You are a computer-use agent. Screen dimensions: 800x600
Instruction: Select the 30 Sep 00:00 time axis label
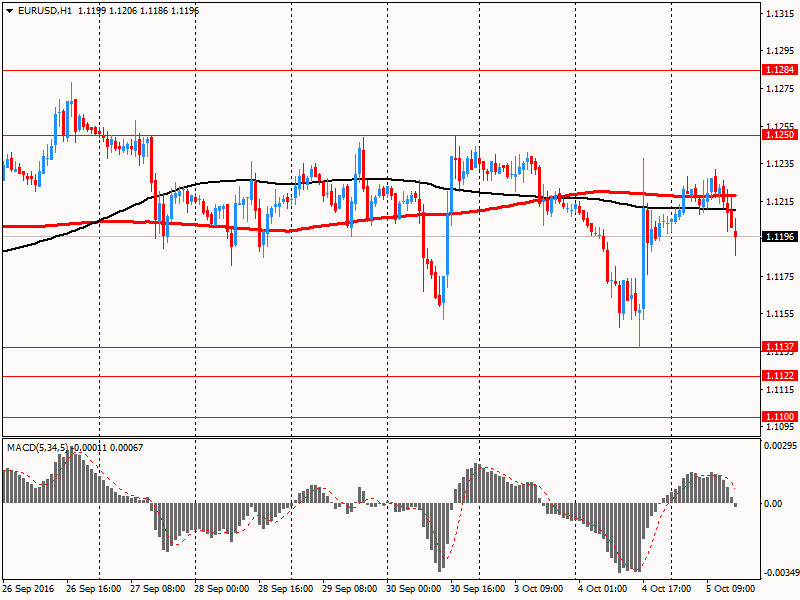[414, 589]
